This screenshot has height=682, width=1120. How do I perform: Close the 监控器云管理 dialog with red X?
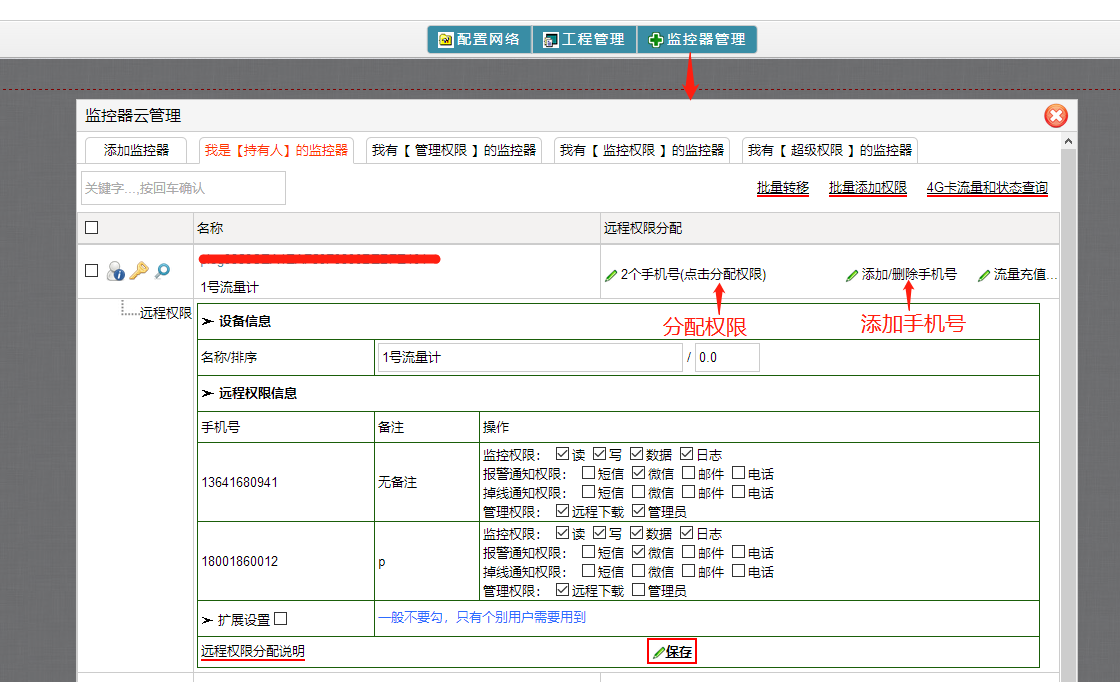(x=1055, y=116)
